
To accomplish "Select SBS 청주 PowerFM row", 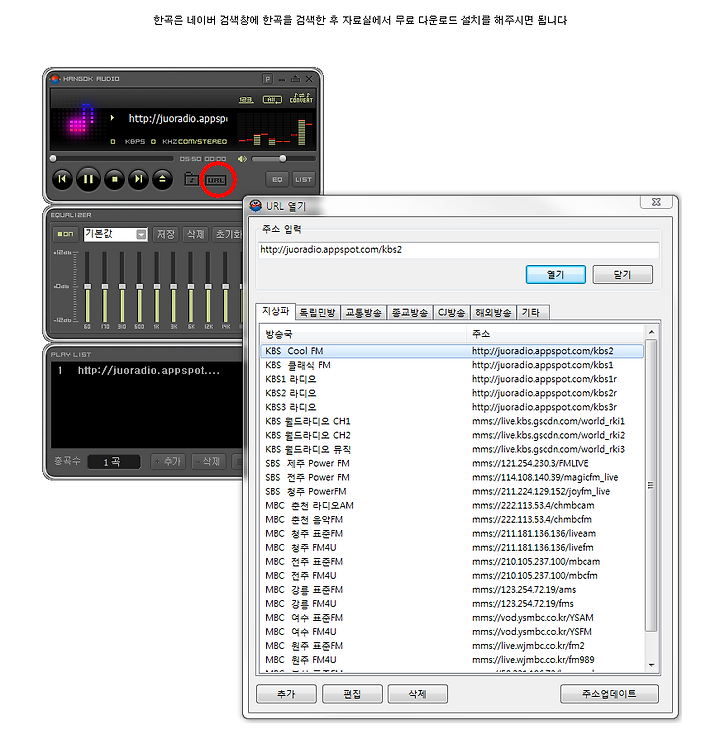I will 452,491.
